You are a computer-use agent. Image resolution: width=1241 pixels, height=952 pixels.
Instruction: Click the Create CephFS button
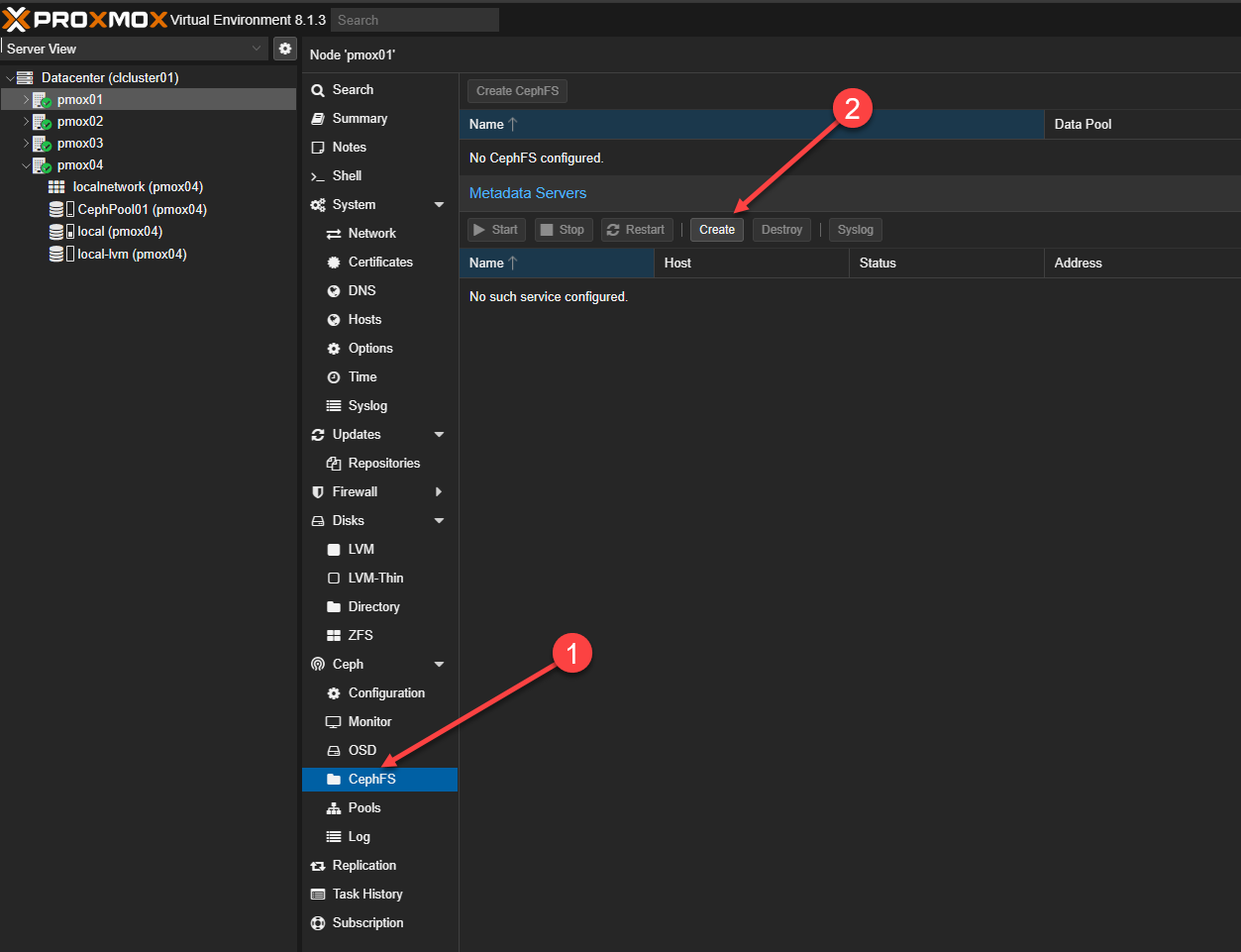tap(517, 91)
